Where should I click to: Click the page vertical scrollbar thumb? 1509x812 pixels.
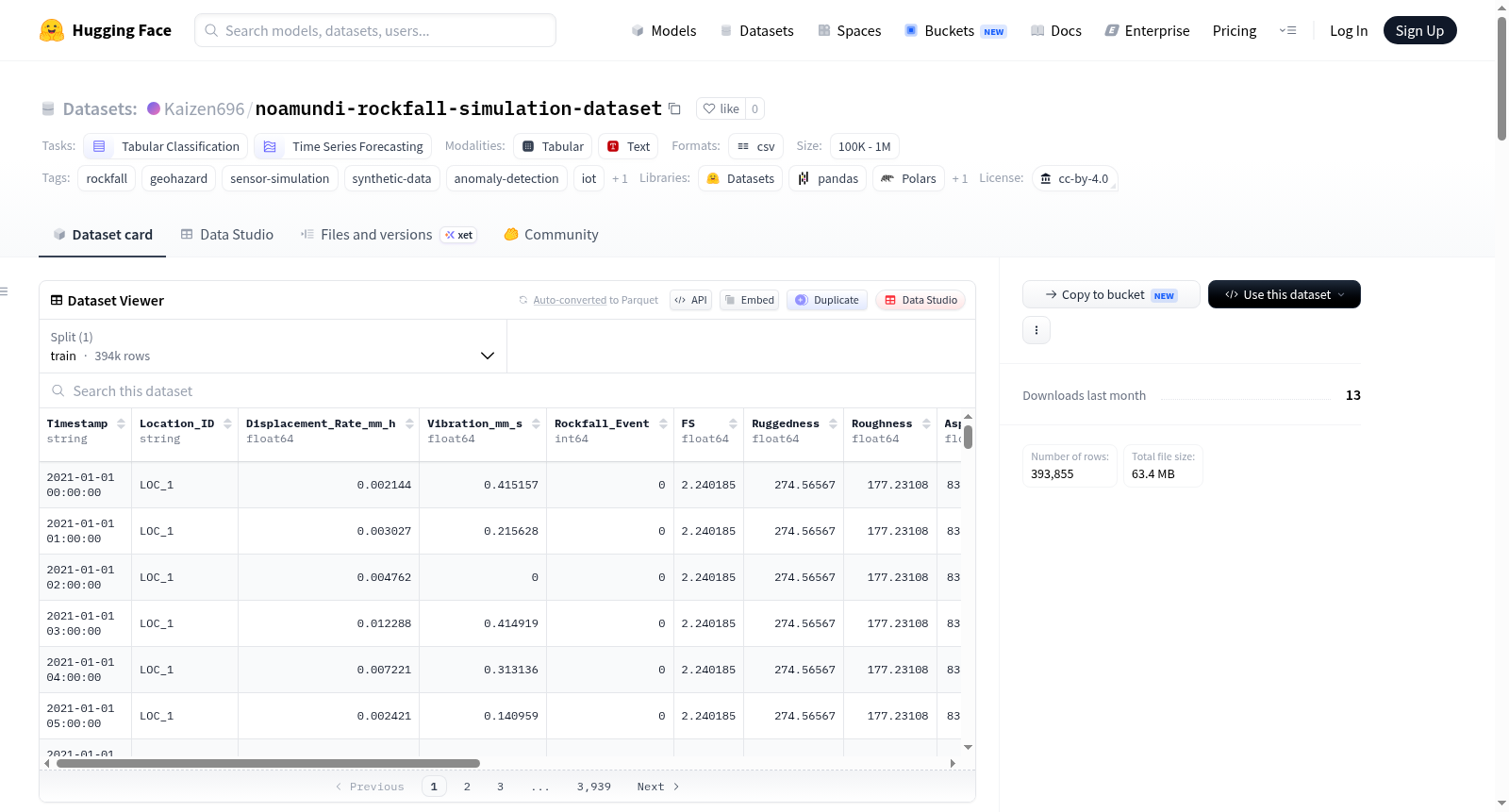(1501, 78)
